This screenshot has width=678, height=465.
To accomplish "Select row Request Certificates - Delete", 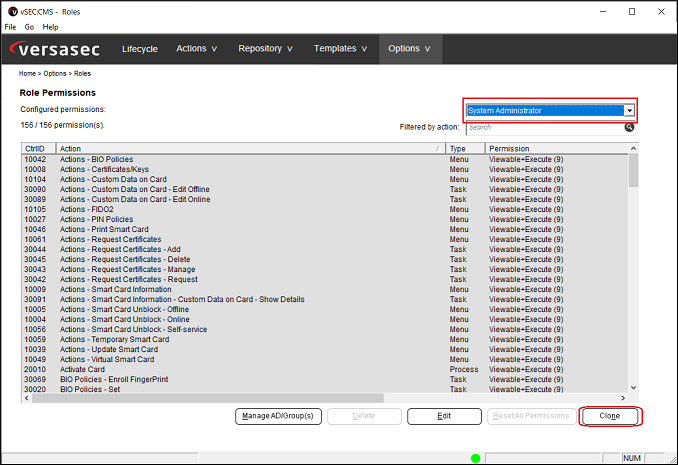I will pyautogui.click(x=325, y=259).
